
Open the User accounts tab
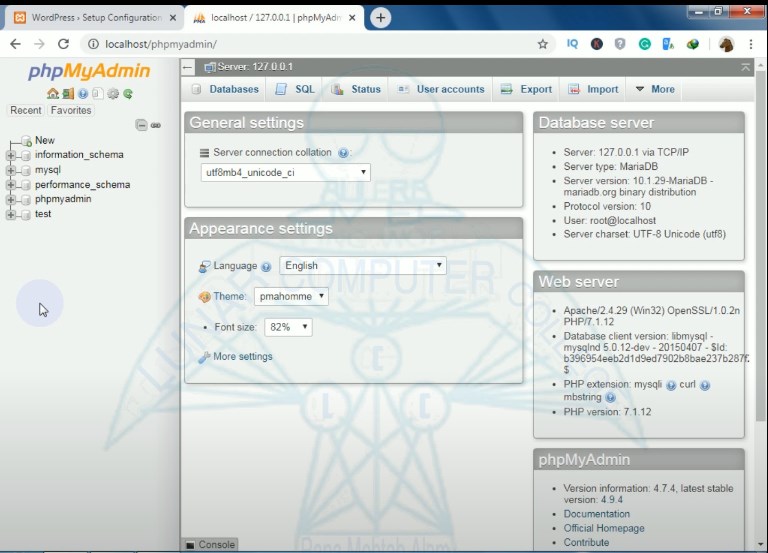pos(440,89)
